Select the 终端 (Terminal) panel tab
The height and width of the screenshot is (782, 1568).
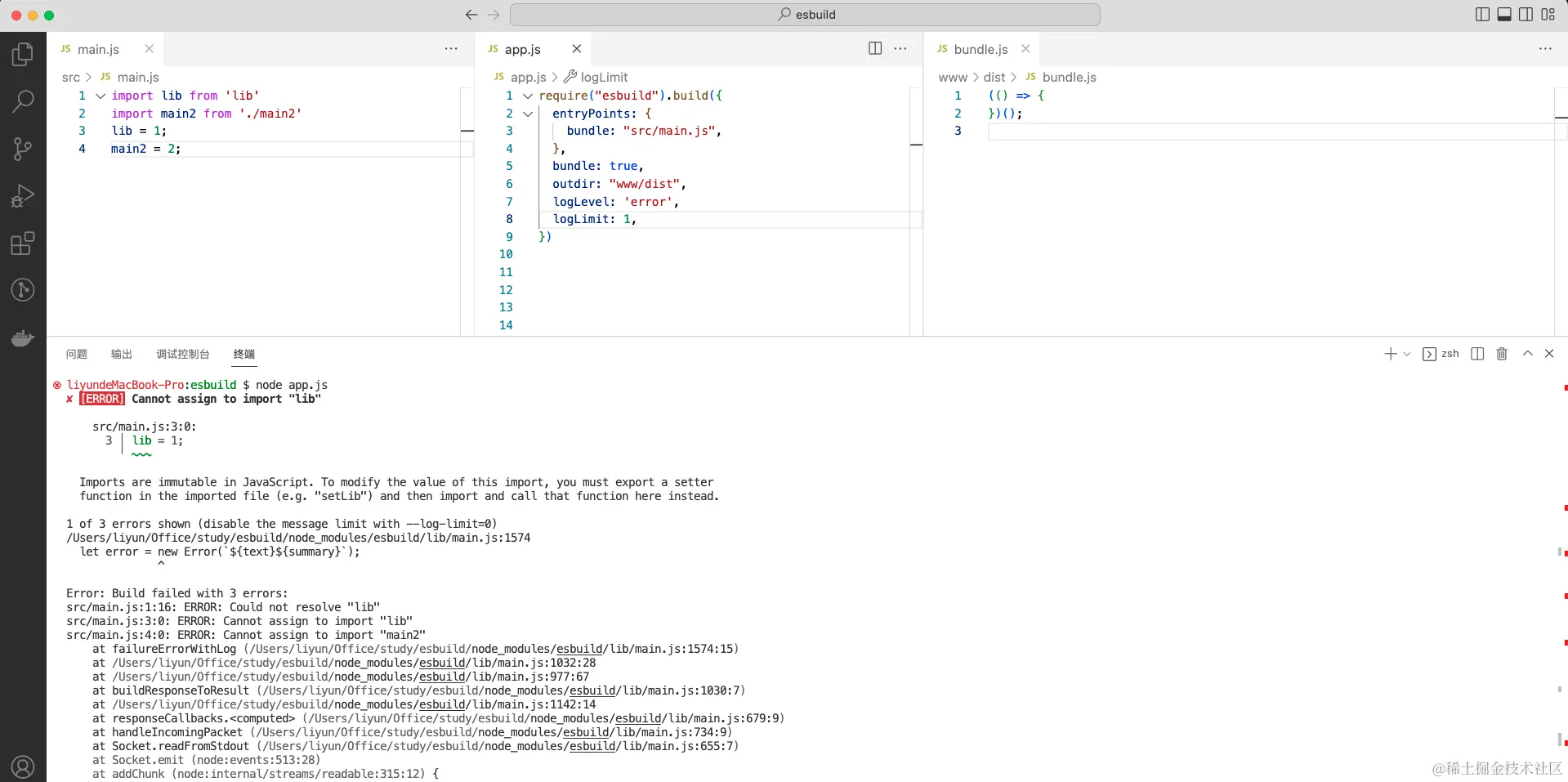pyautogui.click(x=244, y=354)
